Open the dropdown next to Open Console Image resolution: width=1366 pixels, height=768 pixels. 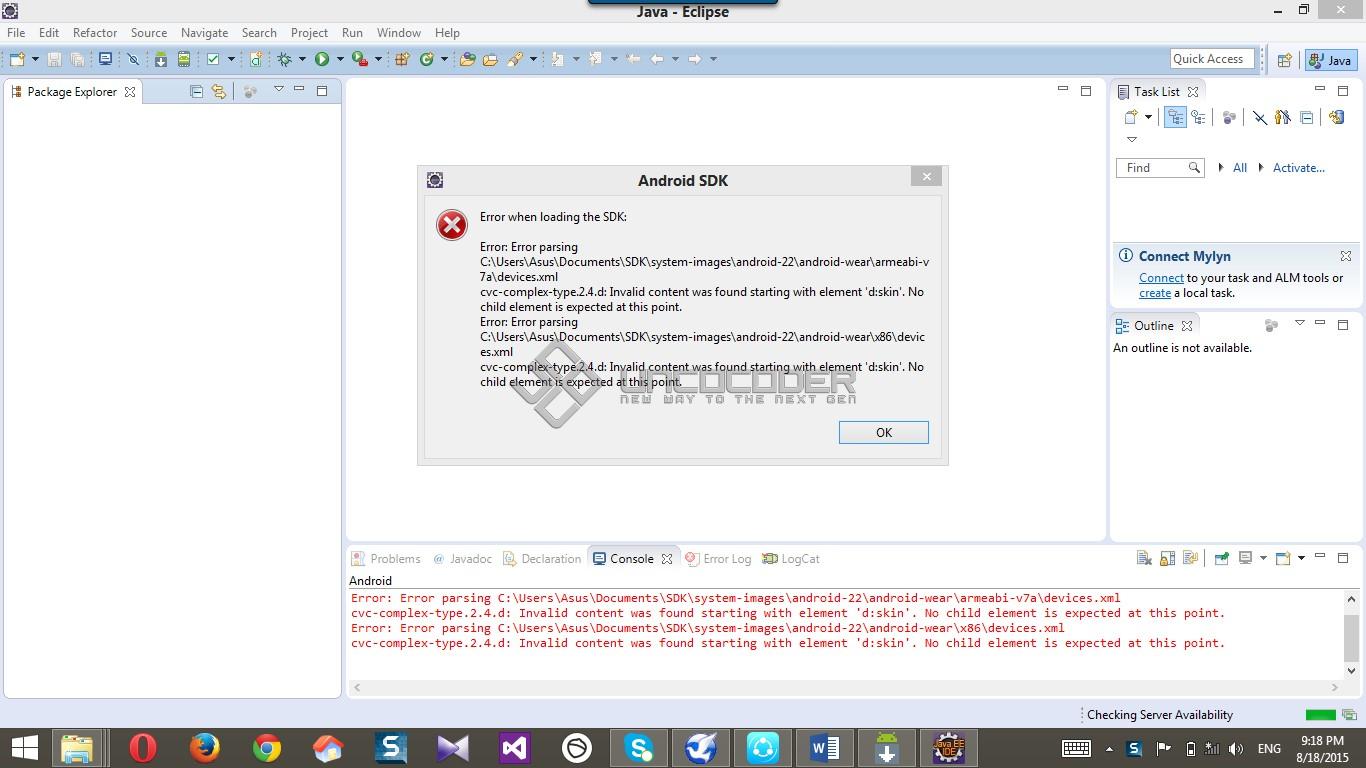pos(1301,558)
